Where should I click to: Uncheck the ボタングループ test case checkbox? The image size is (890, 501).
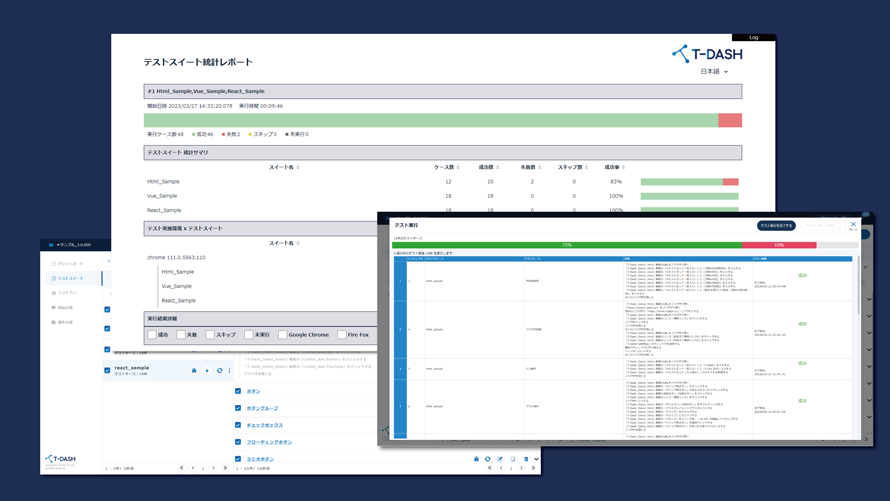point(238,408)
